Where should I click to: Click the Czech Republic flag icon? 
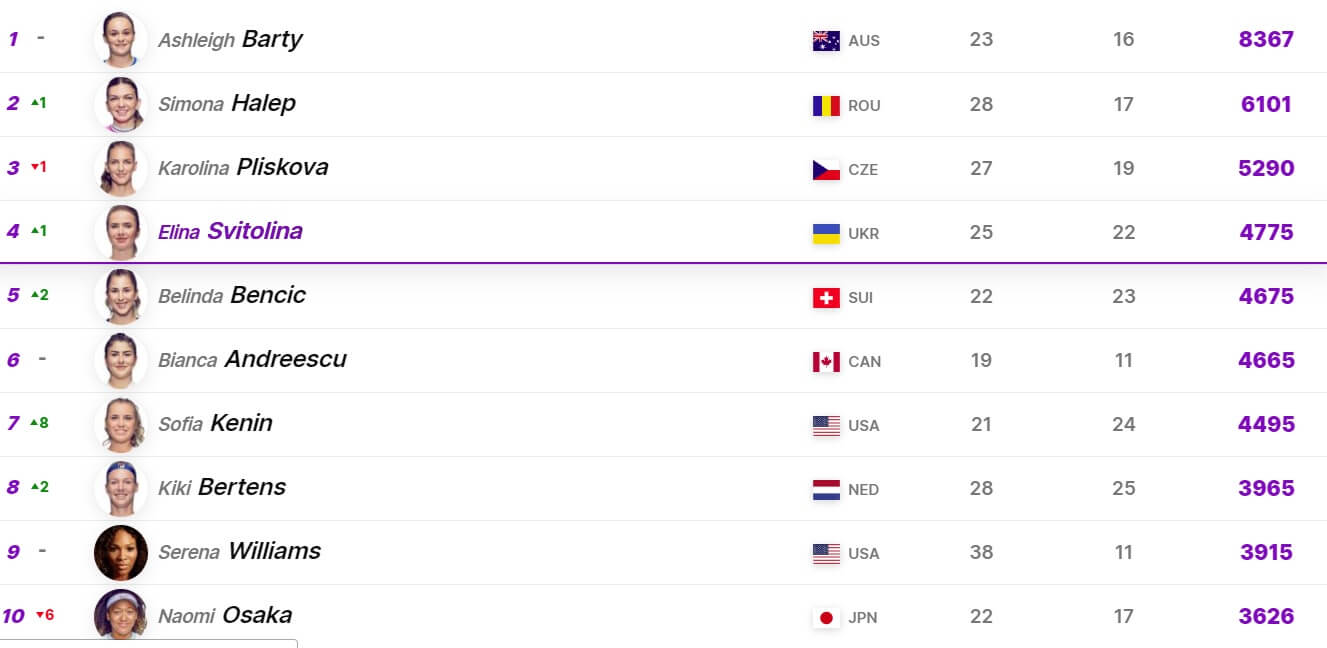826,169
